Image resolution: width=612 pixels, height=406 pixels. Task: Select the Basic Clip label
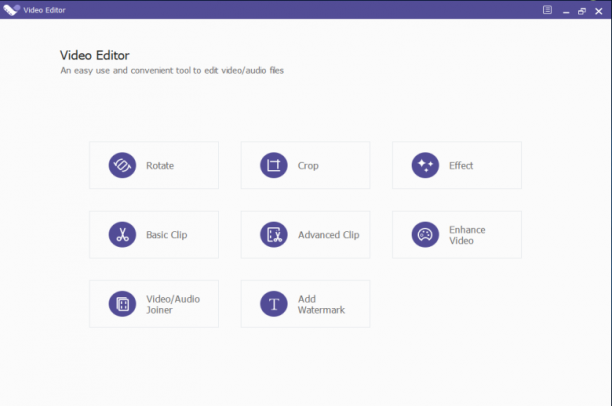(x=167, y=235)
